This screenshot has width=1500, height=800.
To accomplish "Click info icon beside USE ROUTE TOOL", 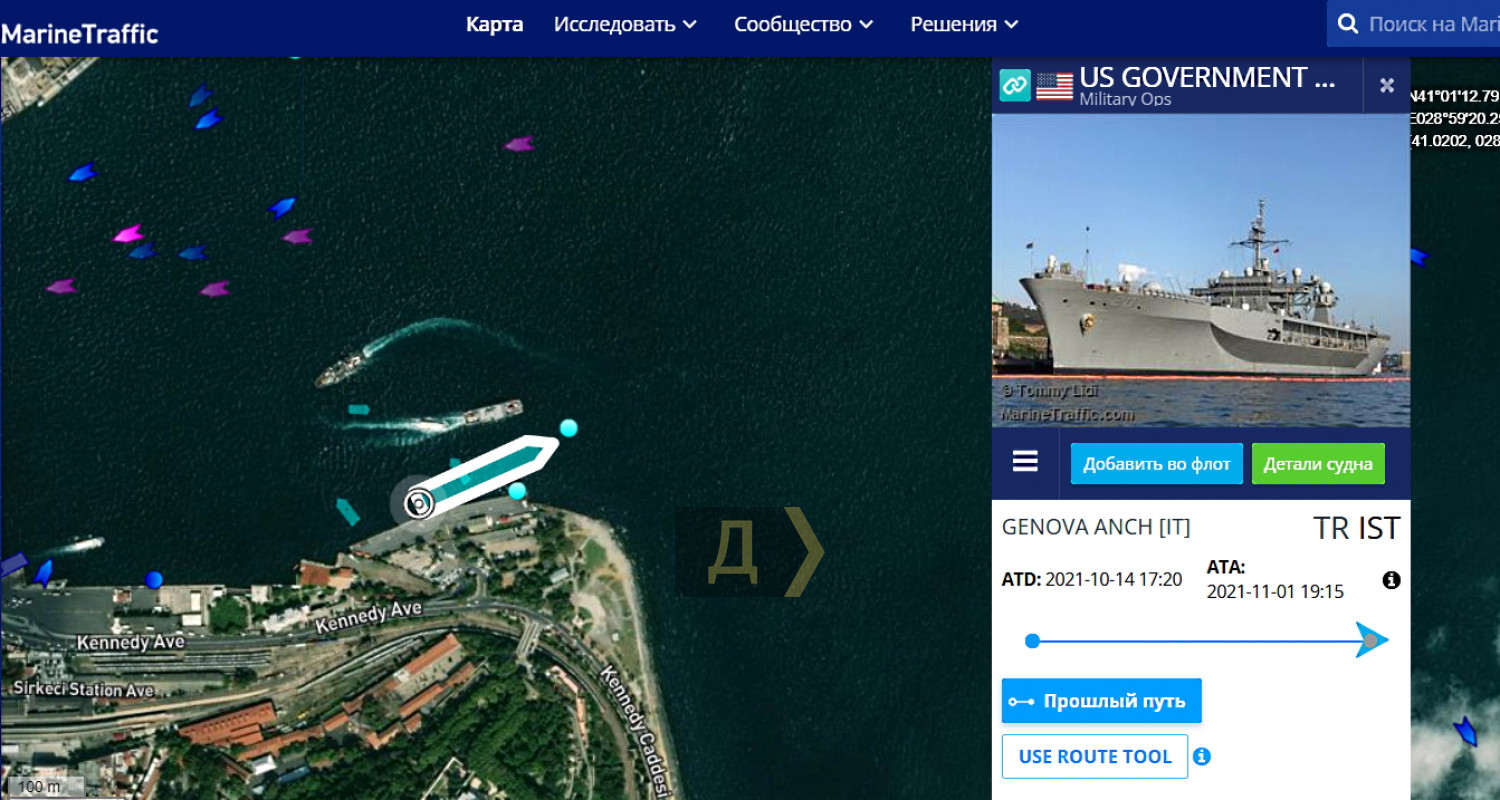I will [x=1202, y=756].
